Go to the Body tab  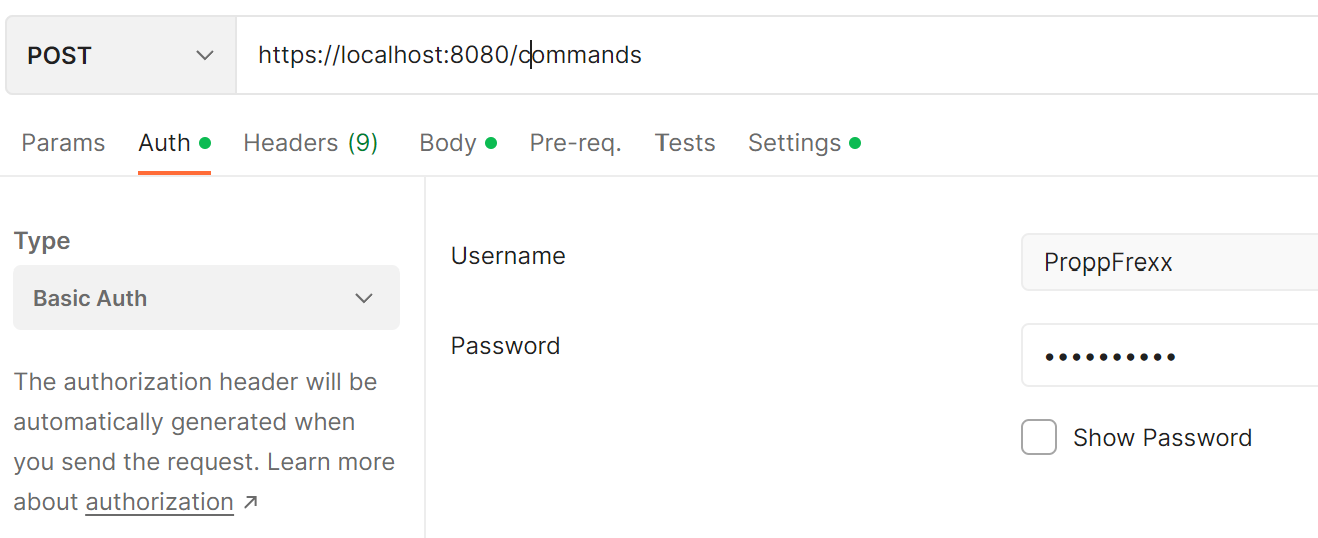(x=447, y=143)
